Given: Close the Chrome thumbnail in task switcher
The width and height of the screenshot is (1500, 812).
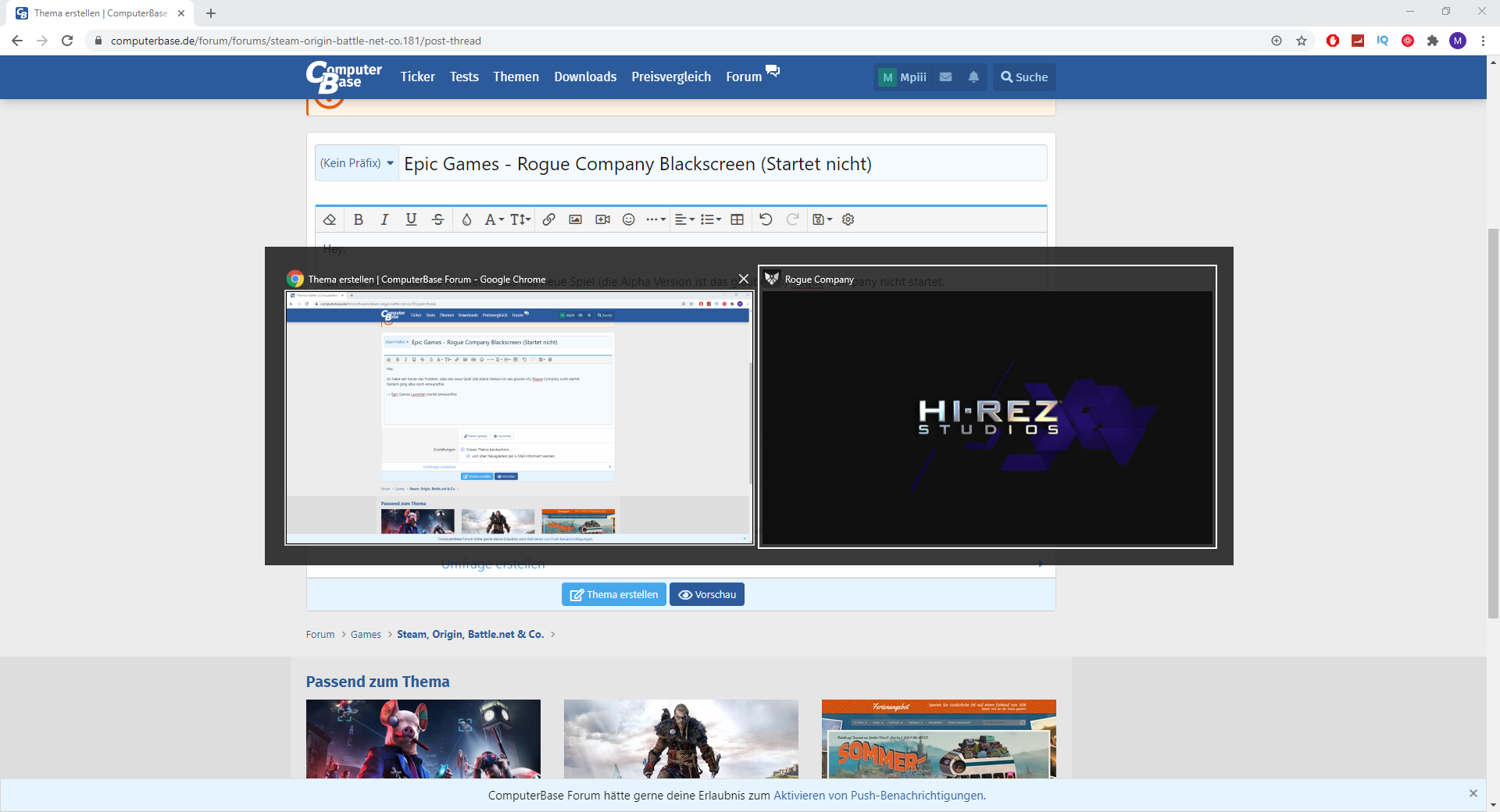Looking at the screenshot, I should click(744, 279).
